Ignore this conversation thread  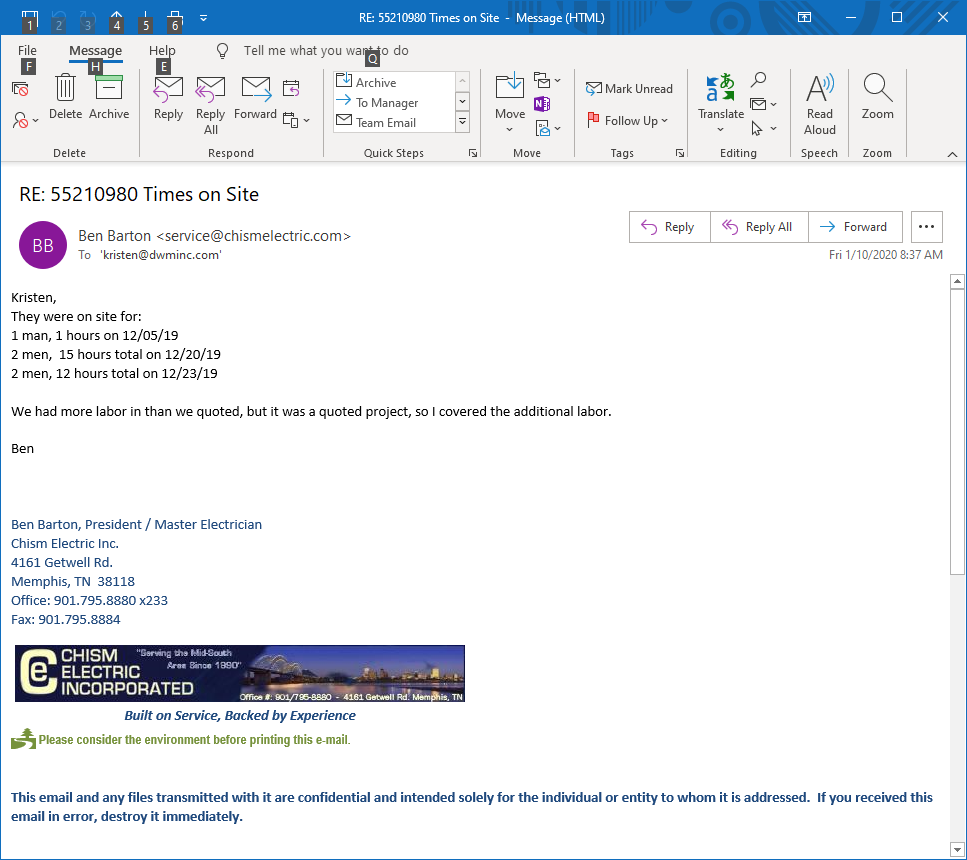click(20, 88)
